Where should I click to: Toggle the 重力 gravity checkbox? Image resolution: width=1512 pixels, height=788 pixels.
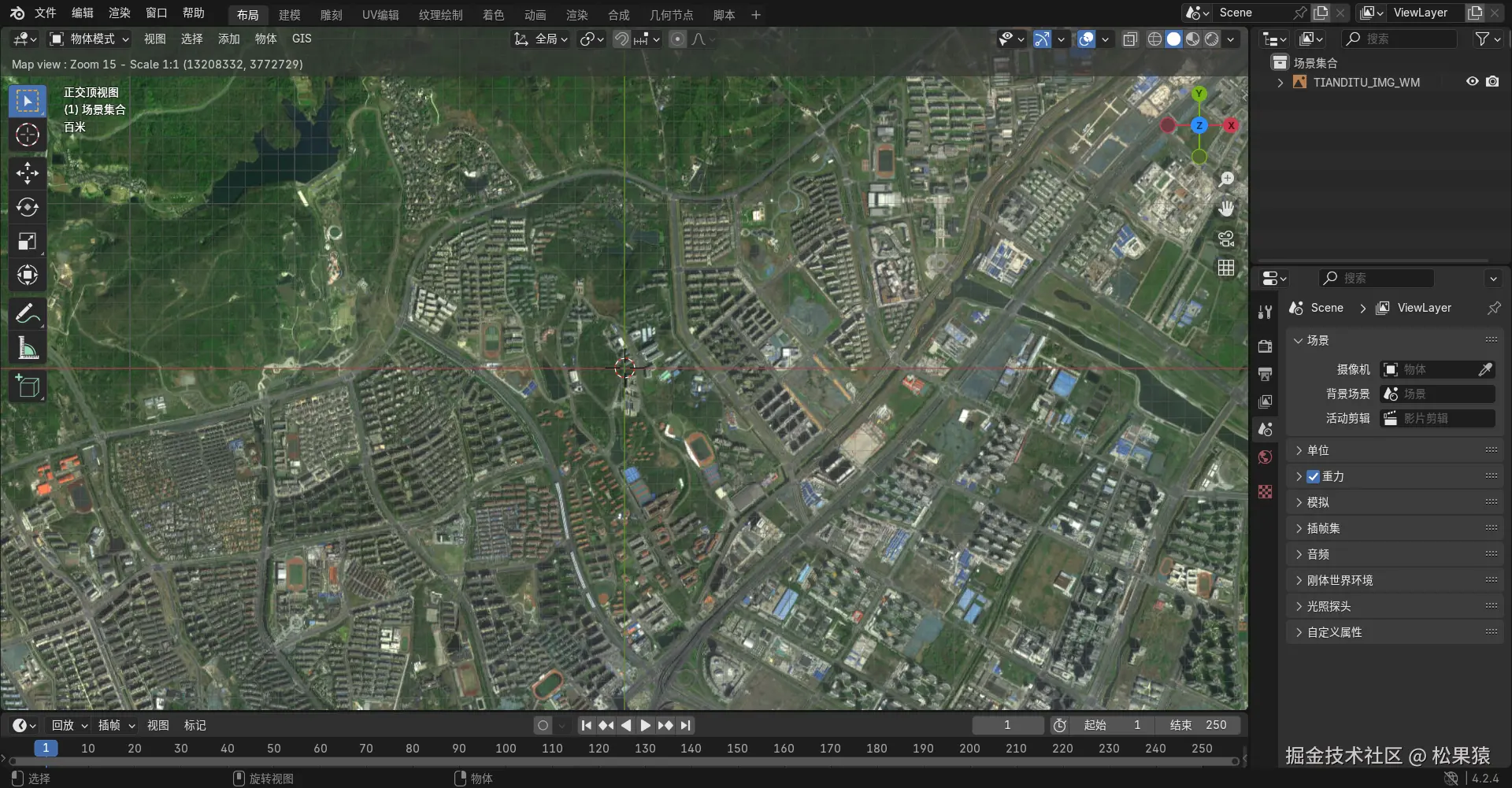coord(1313,476)
